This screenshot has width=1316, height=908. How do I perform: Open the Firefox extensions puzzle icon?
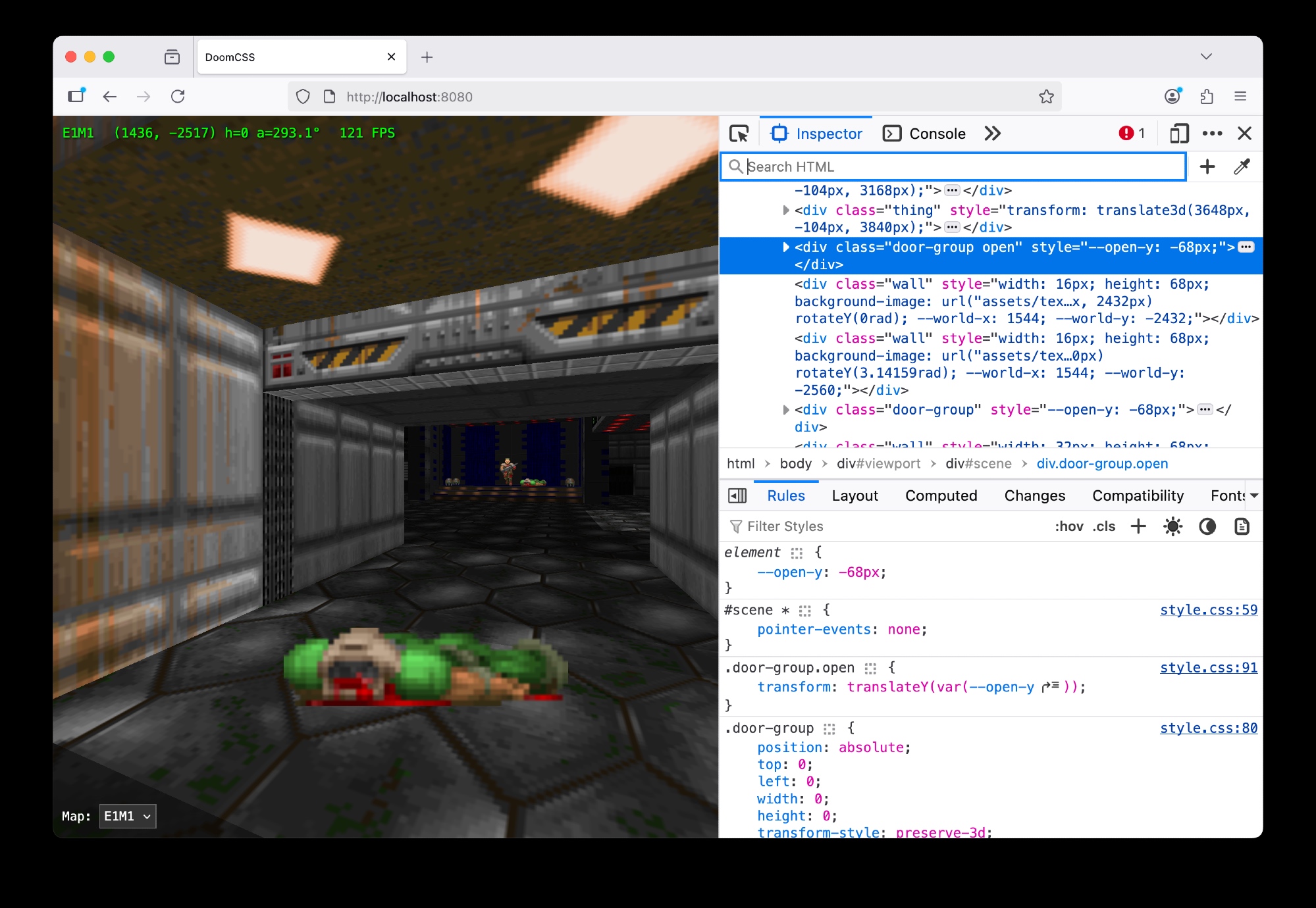tap(1207, 97)
